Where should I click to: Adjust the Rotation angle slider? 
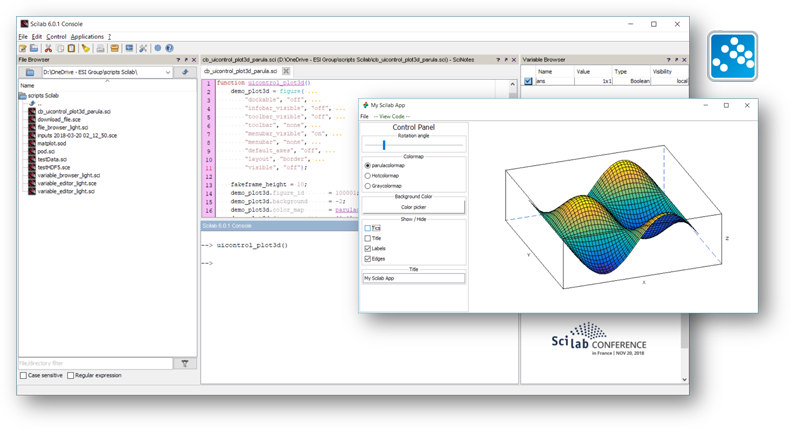click(x=384, y=145)
